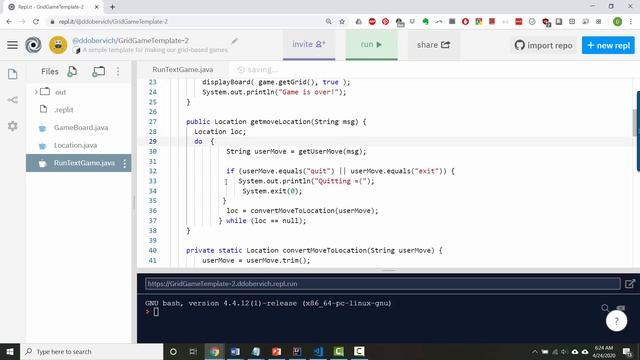Click the share button

point(433,45)
